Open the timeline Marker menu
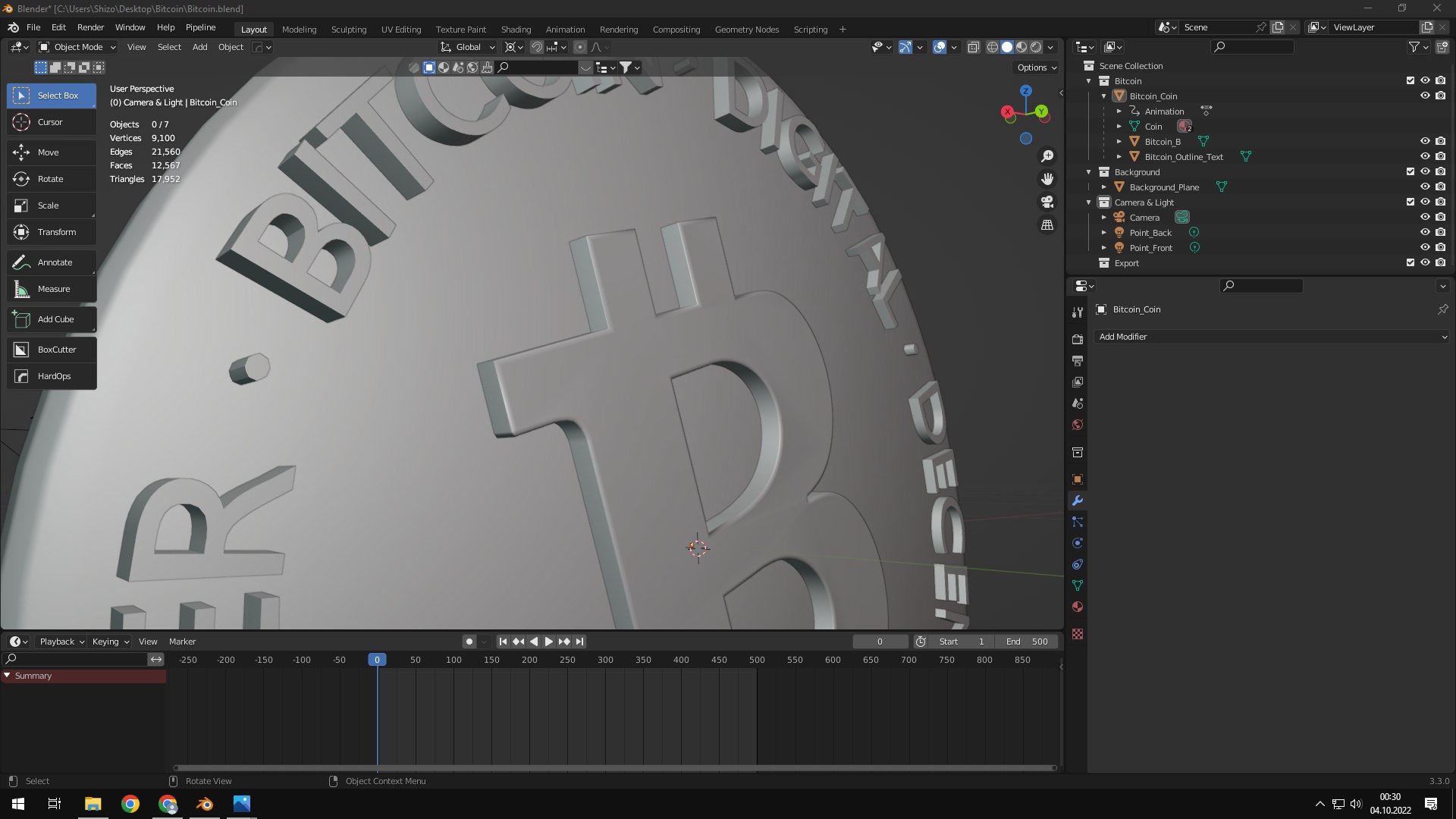 pos(182,642)
